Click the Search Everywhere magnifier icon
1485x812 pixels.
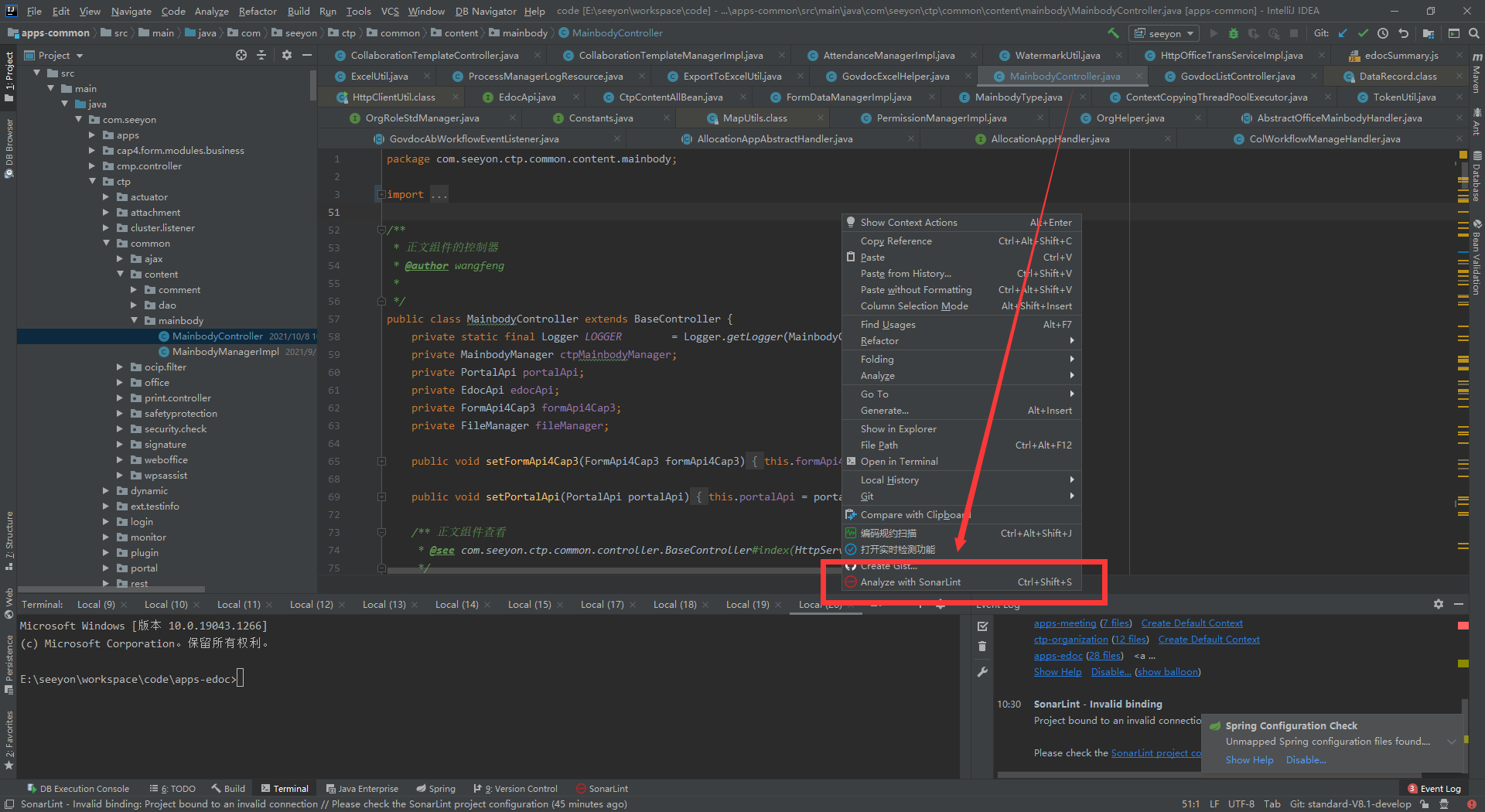point(1474,33)
